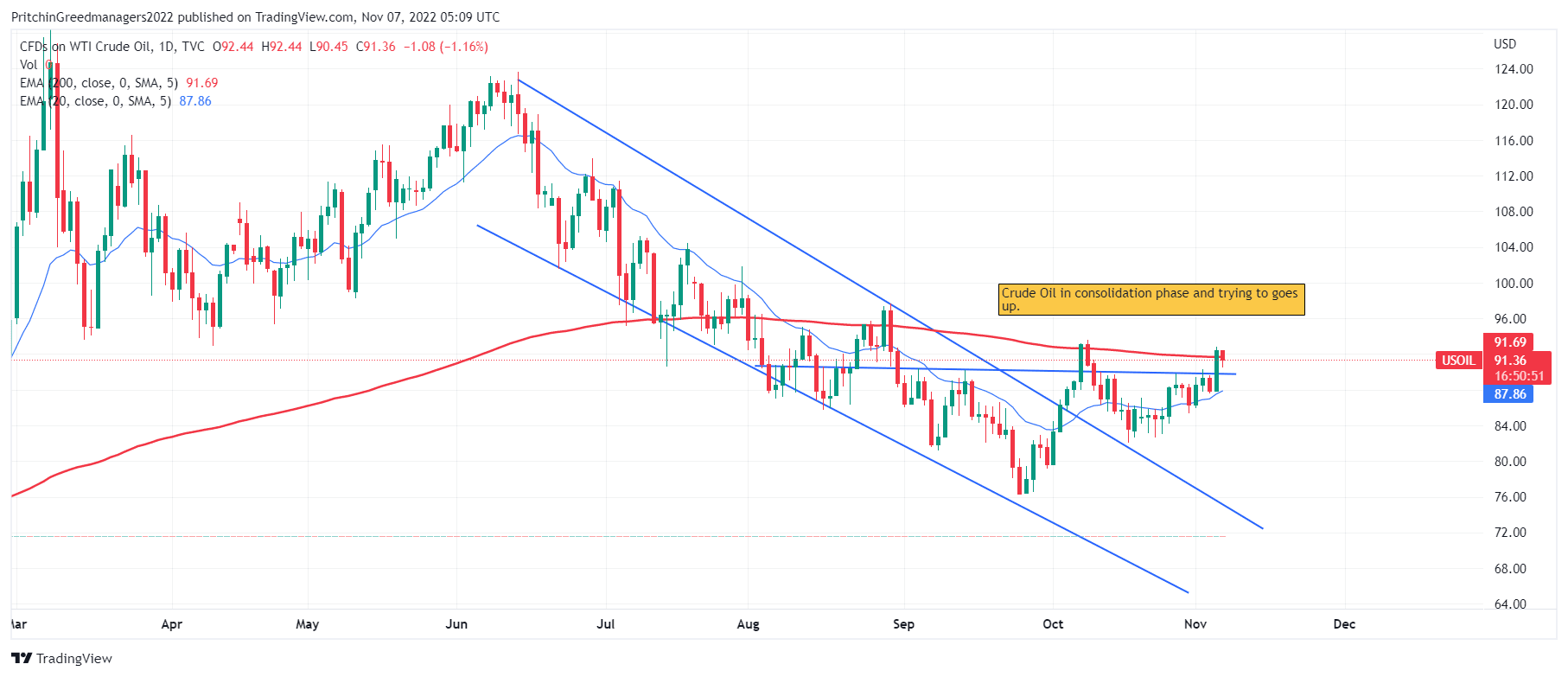Click the 72.00 price scale value

[1510, 533]
